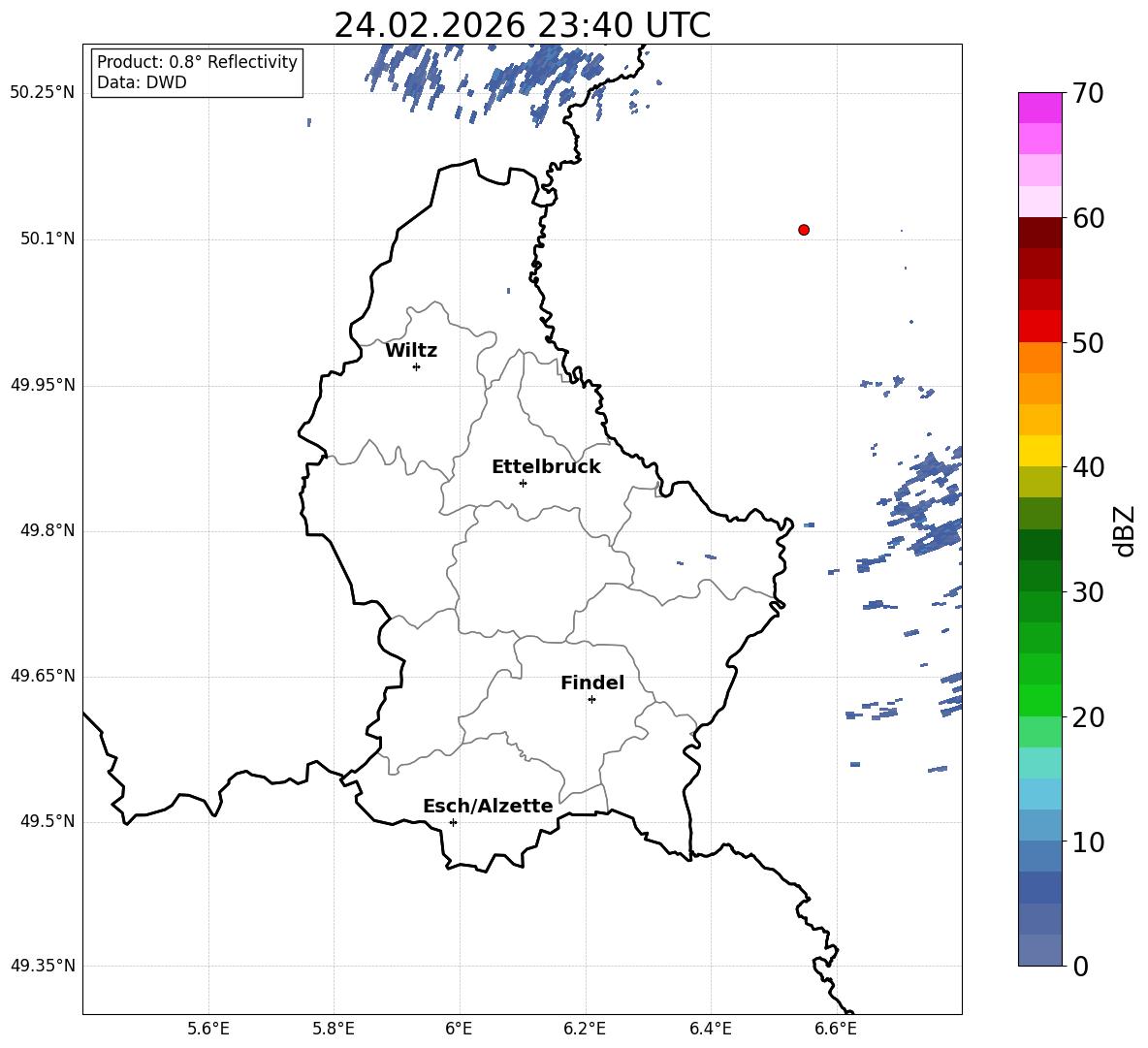Click the Ettelbruck station cross marker
Viewport: 1148px width, 1048px height.
click(x=523, y=483)
